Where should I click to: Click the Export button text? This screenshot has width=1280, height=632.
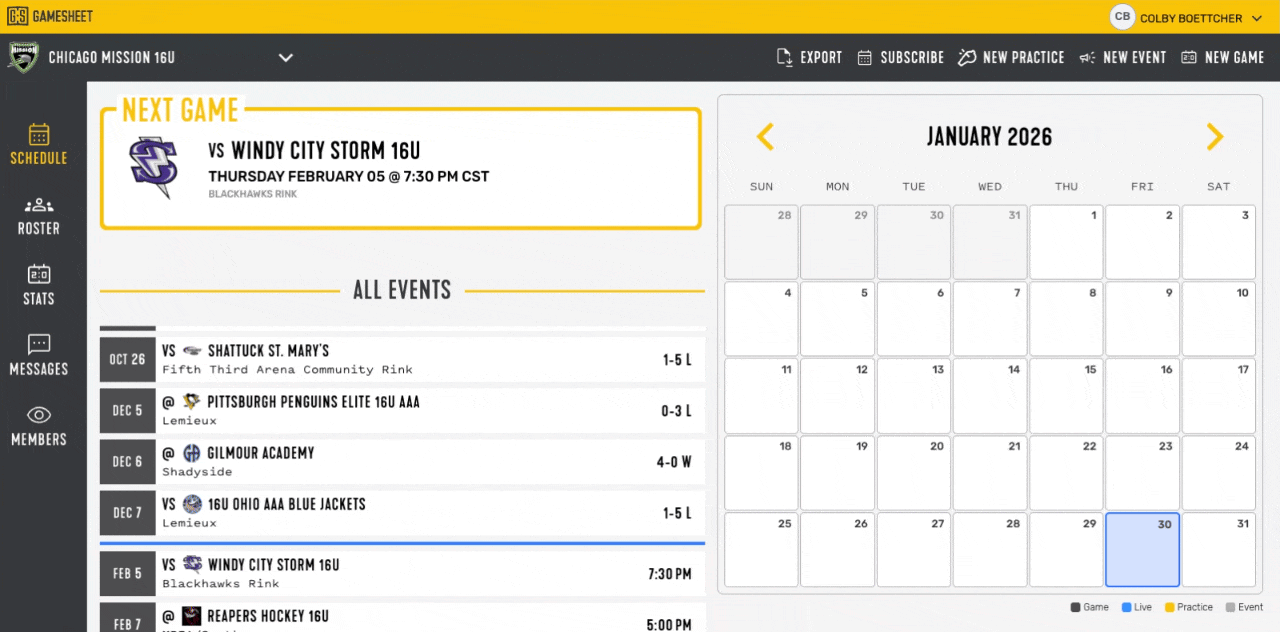click(x=821, y=58)
